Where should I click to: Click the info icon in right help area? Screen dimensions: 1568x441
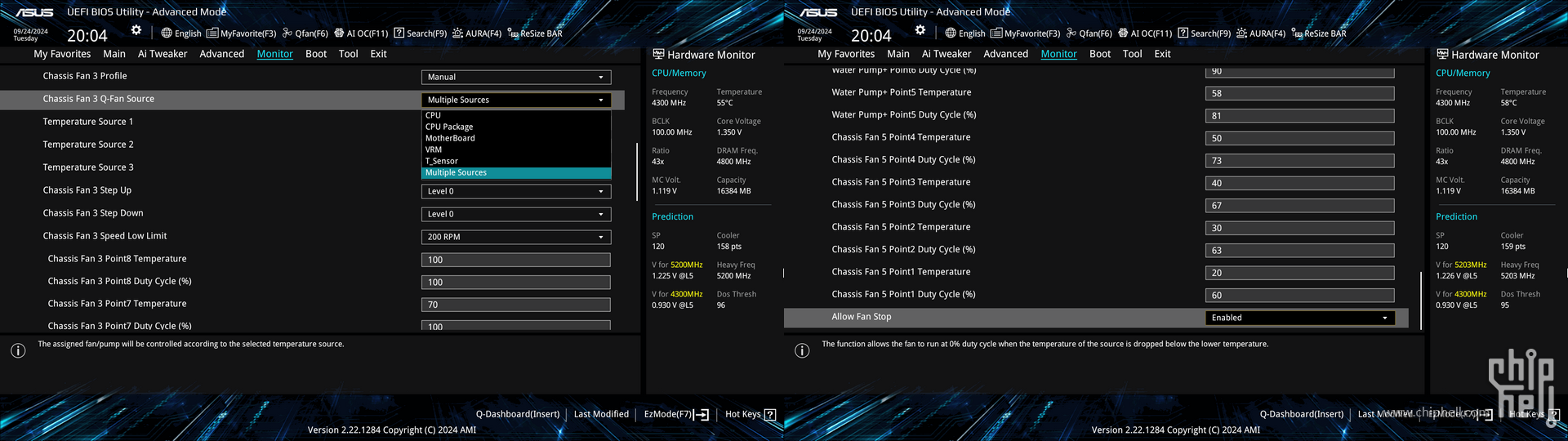[802, 350]
